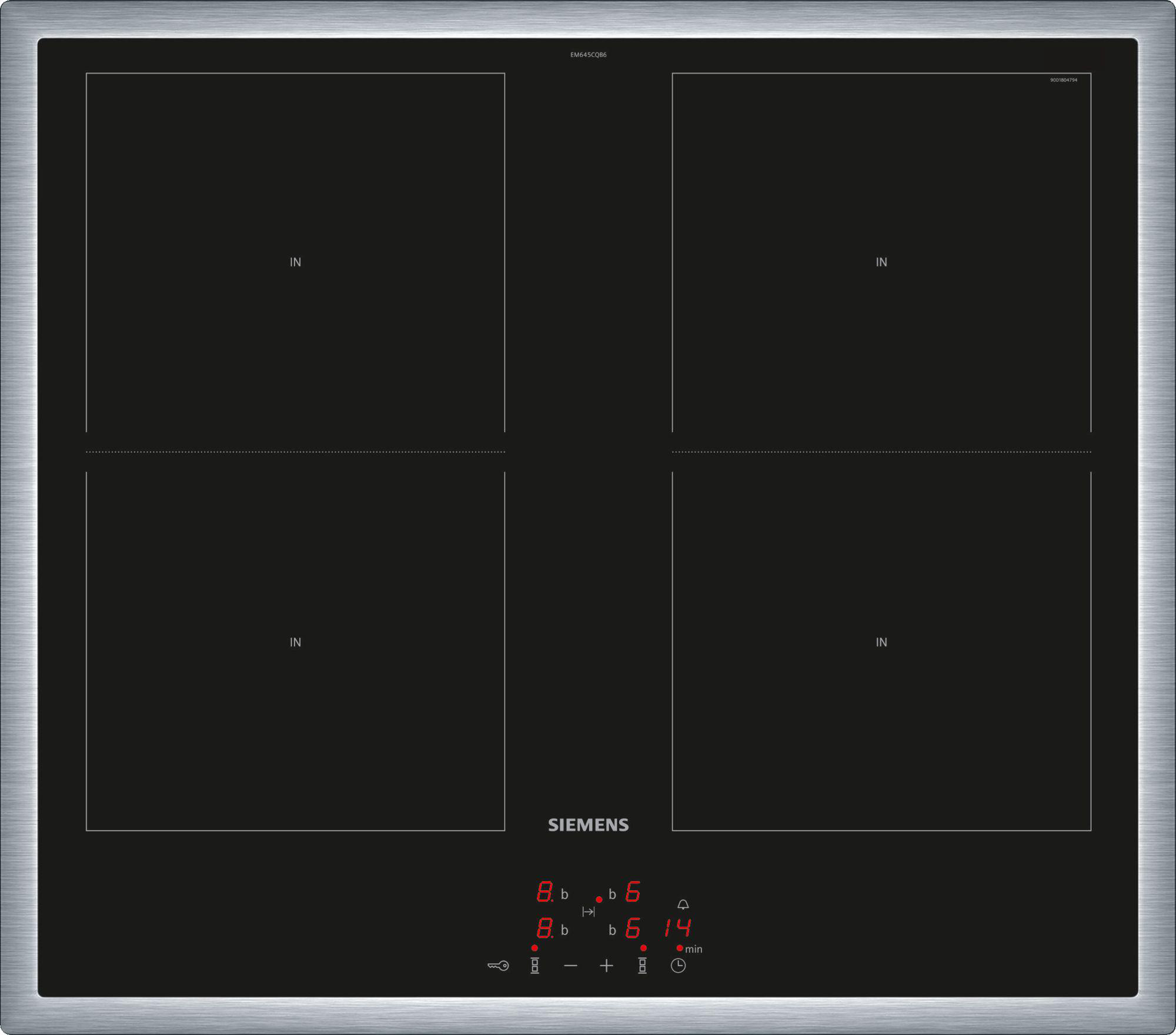This screenshot has width=1176, height=1035.
Task: Tap the upper red 6 power display
Action: 633,892
